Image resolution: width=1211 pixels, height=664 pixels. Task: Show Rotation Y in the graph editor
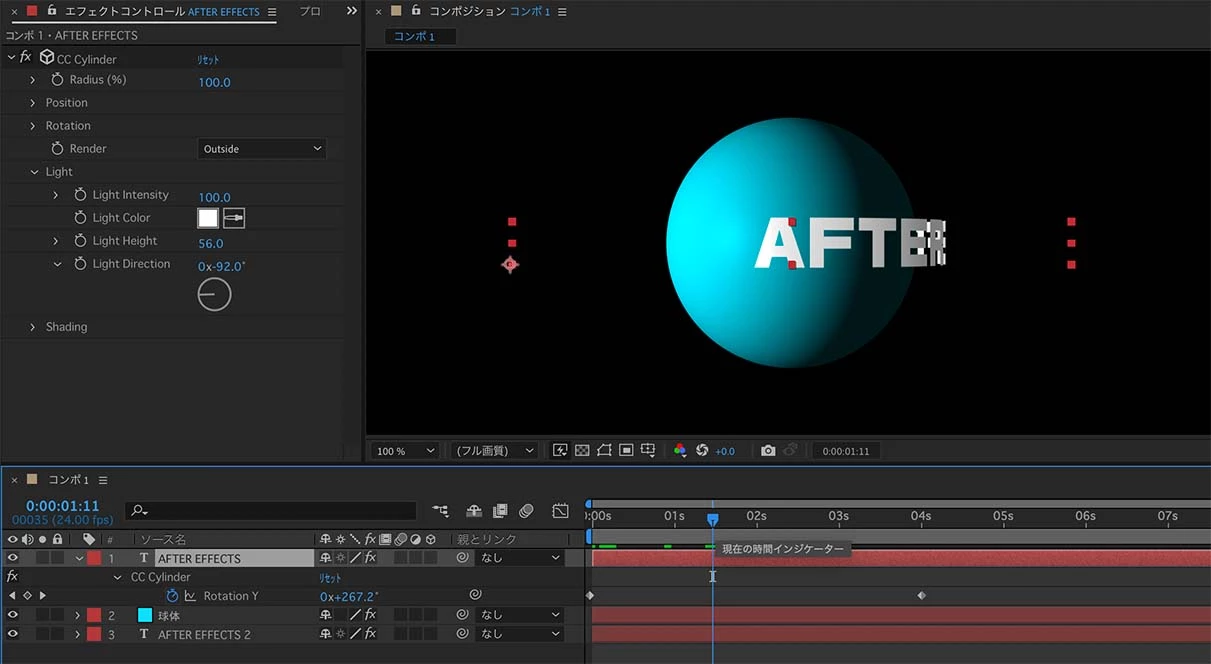[190, 596]
